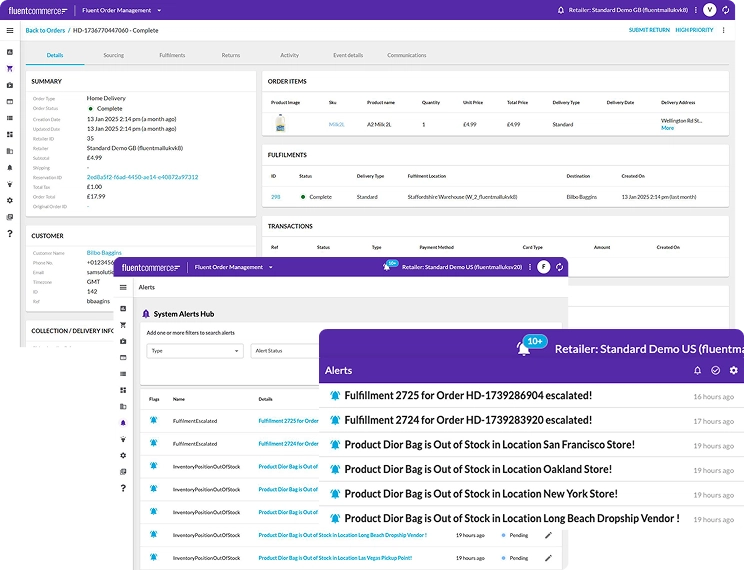Click the settings gear in the Alerts panel
The width and height of the screenshot is (744, 570).
pyautogui.click(x=733, y=370)
